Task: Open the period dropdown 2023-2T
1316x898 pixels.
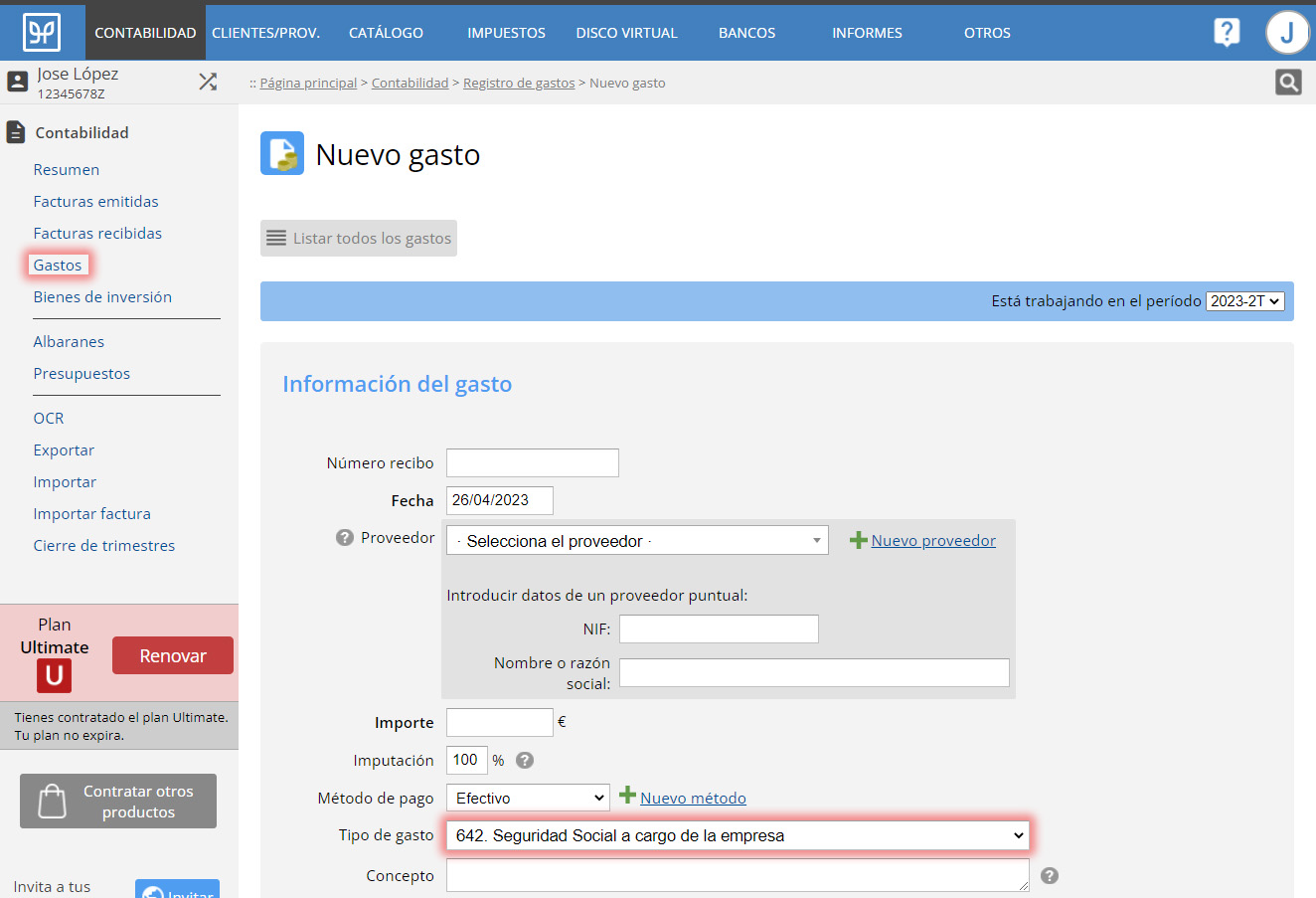Action: click(1245, 301)
